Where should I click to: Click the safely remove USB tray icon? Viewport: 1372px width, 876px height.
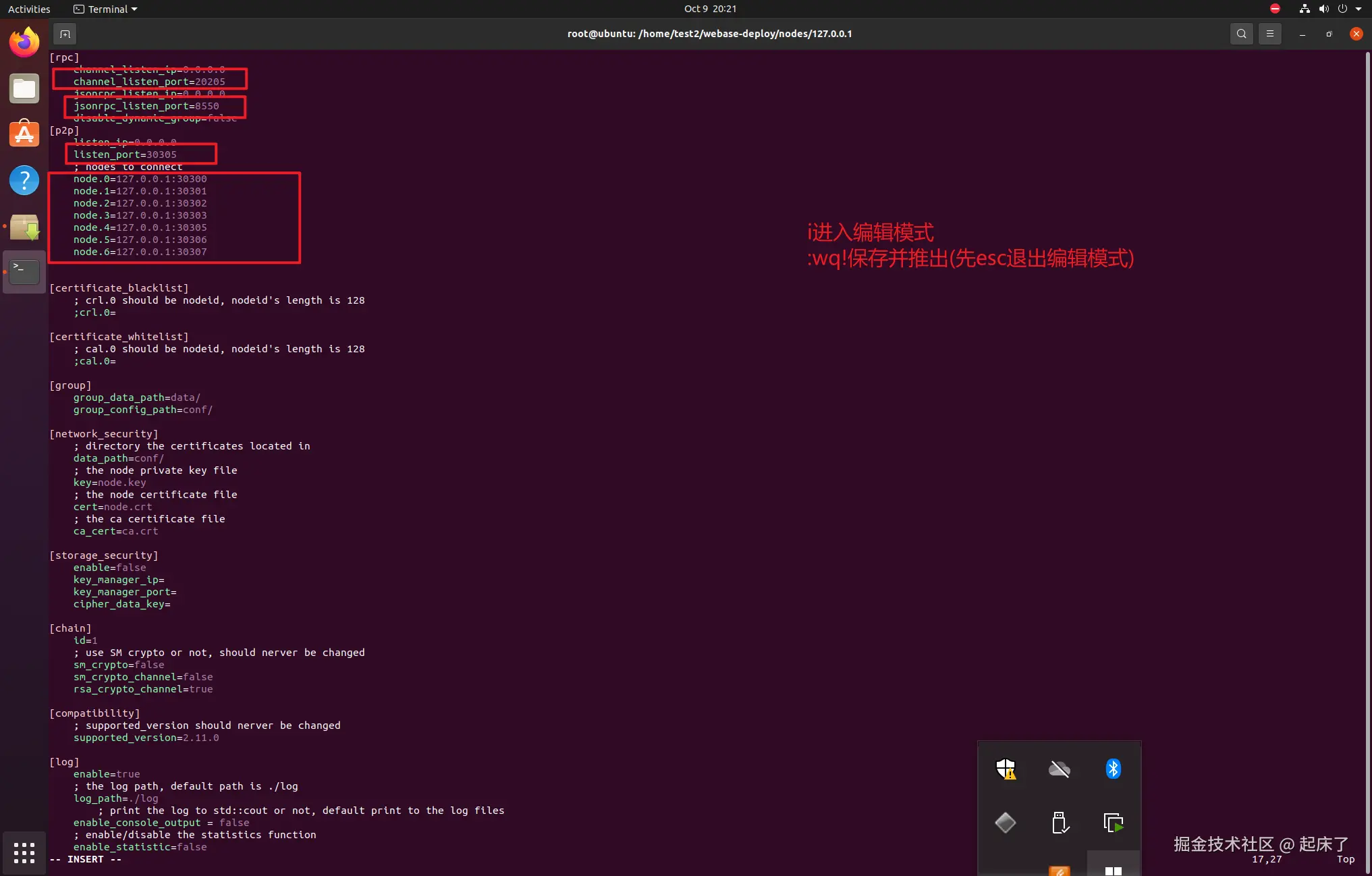coord(1059,823)
